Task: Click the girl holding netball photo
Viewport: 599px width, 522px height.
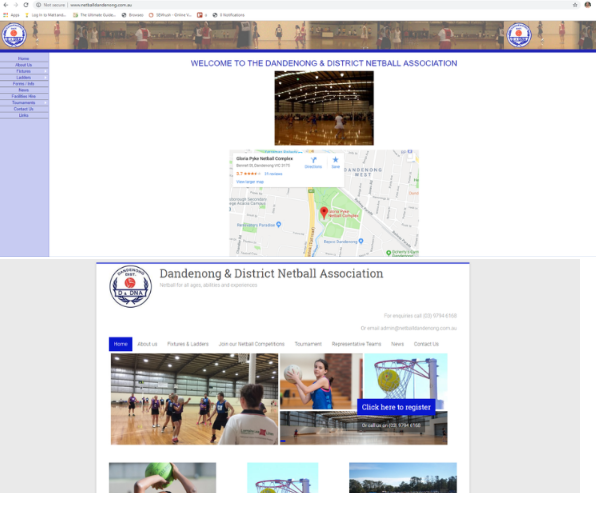Action: (321, 381)
